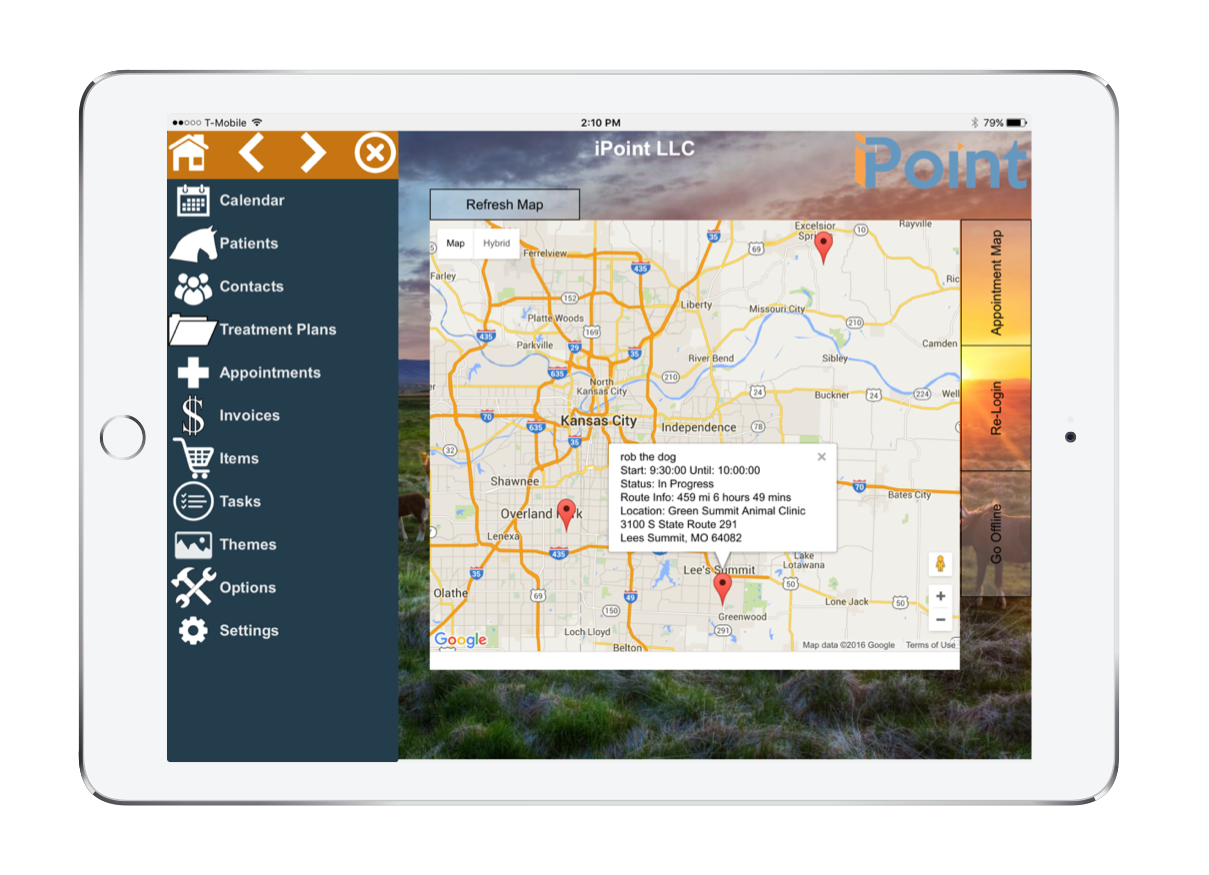Click 'Route Info: 459 mi' popup line
The height and width of the screenshot is (875, 1209).
(706, 497)
